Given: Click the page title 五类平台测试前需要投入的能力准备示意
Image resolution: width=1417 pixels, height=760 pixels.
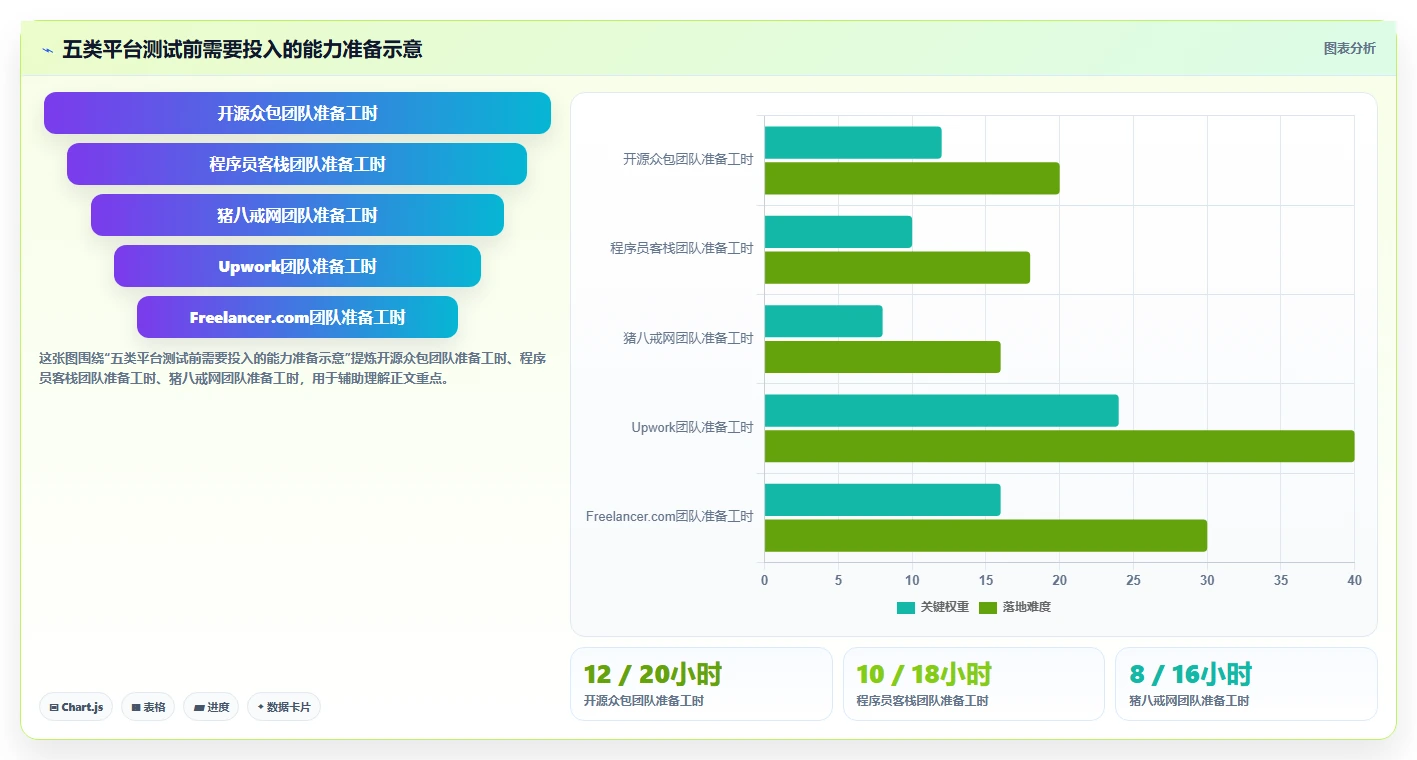Looking at the screenshot, I should click(242, 49).
